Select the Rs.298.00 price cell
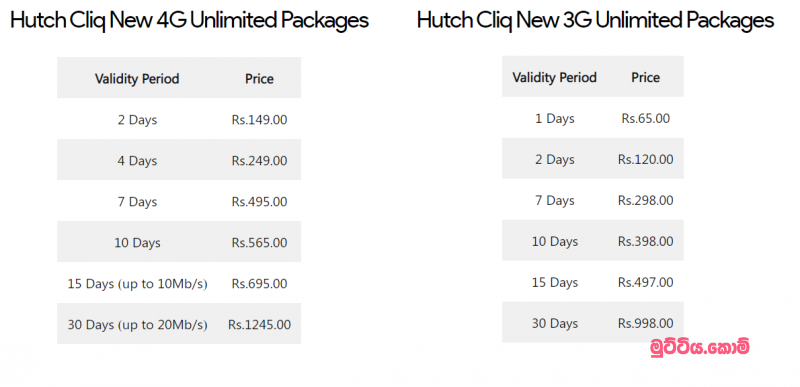The height and width of the screenshot is (387, 800). [x=645, y=200]
